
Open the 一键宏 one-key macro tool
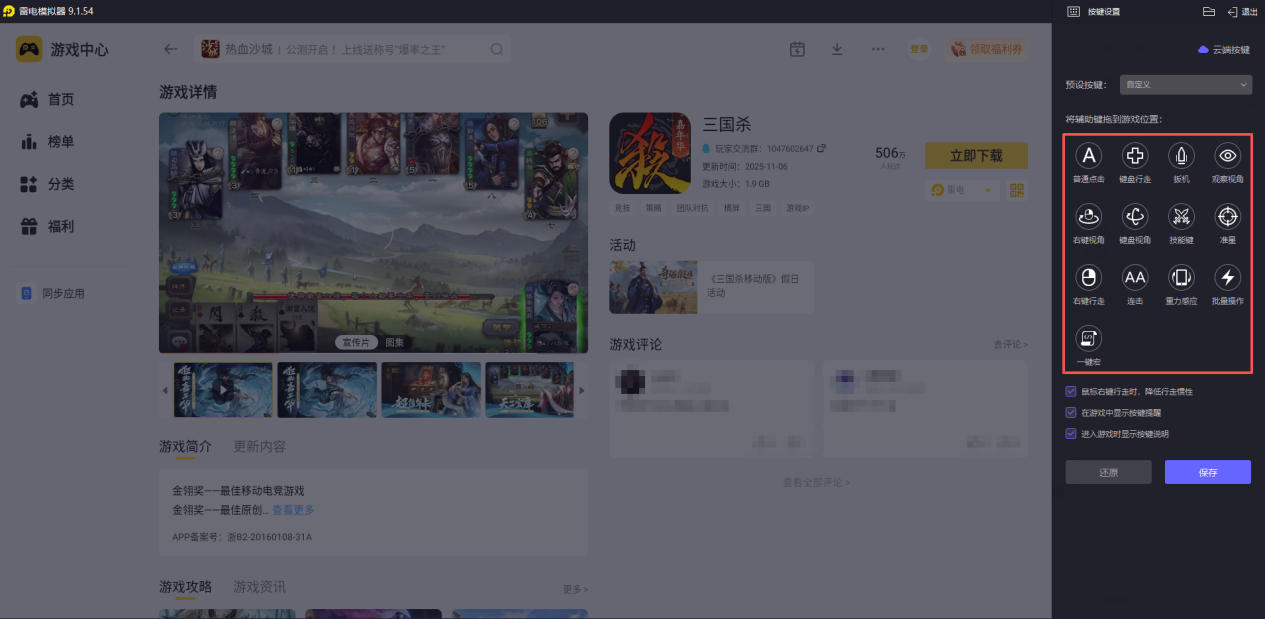click(x=1088, y=337)
